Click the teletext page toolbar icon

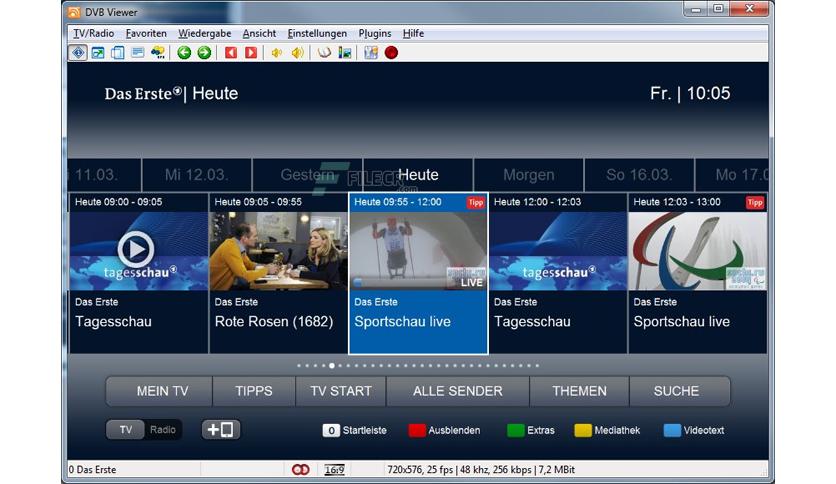[138, 53]
